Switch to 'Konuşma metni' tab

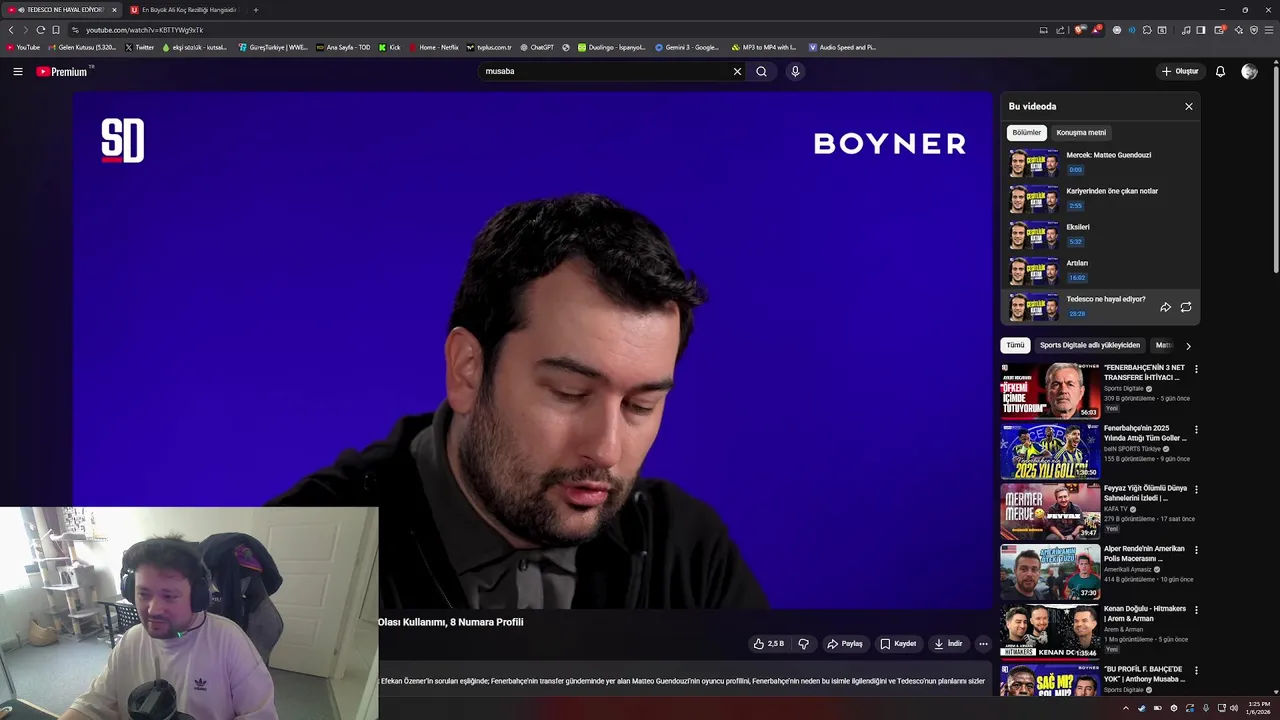click(x=1081, y=132)
